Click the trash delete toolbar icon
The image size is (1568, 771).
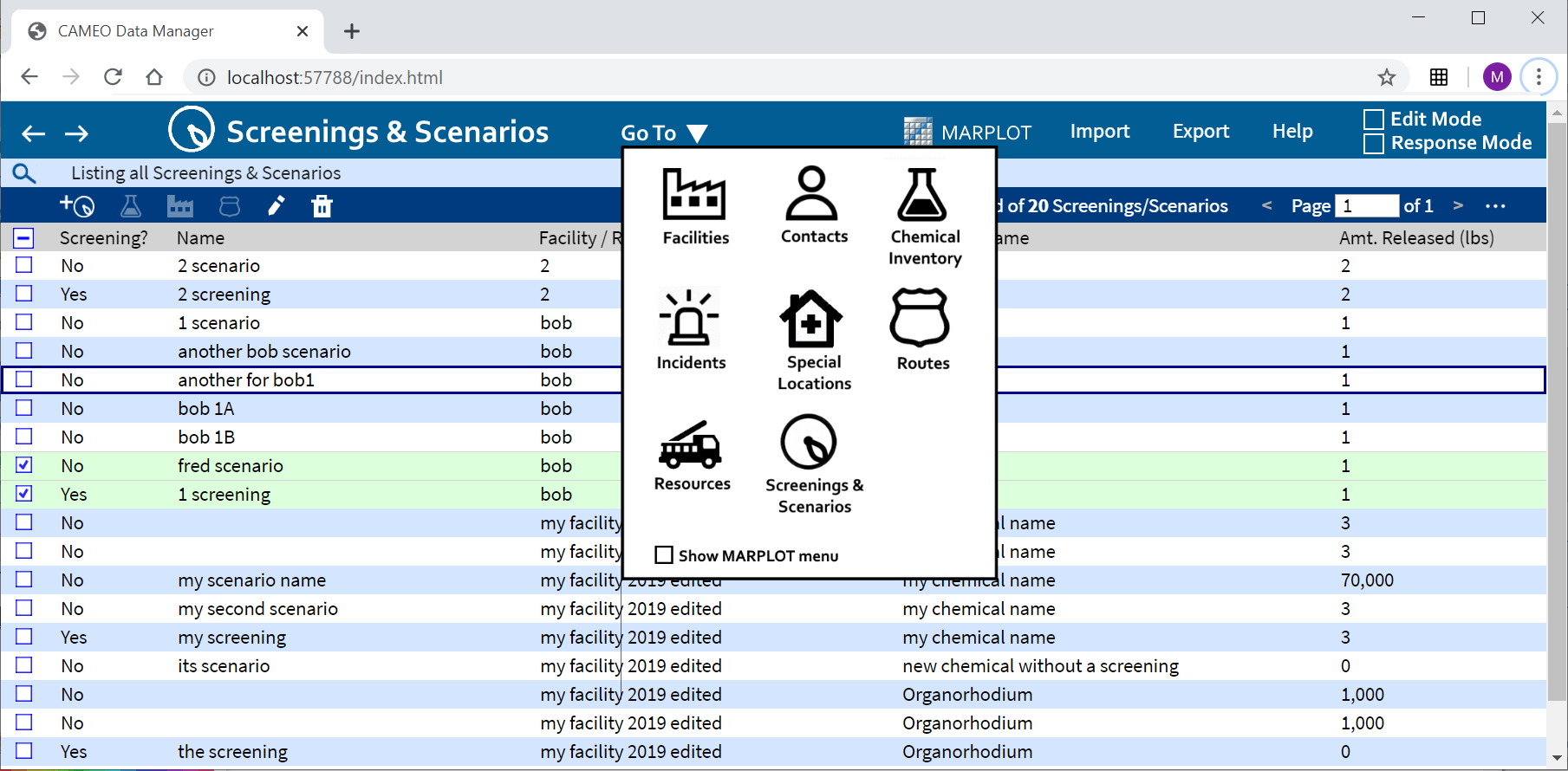(322, 206)
